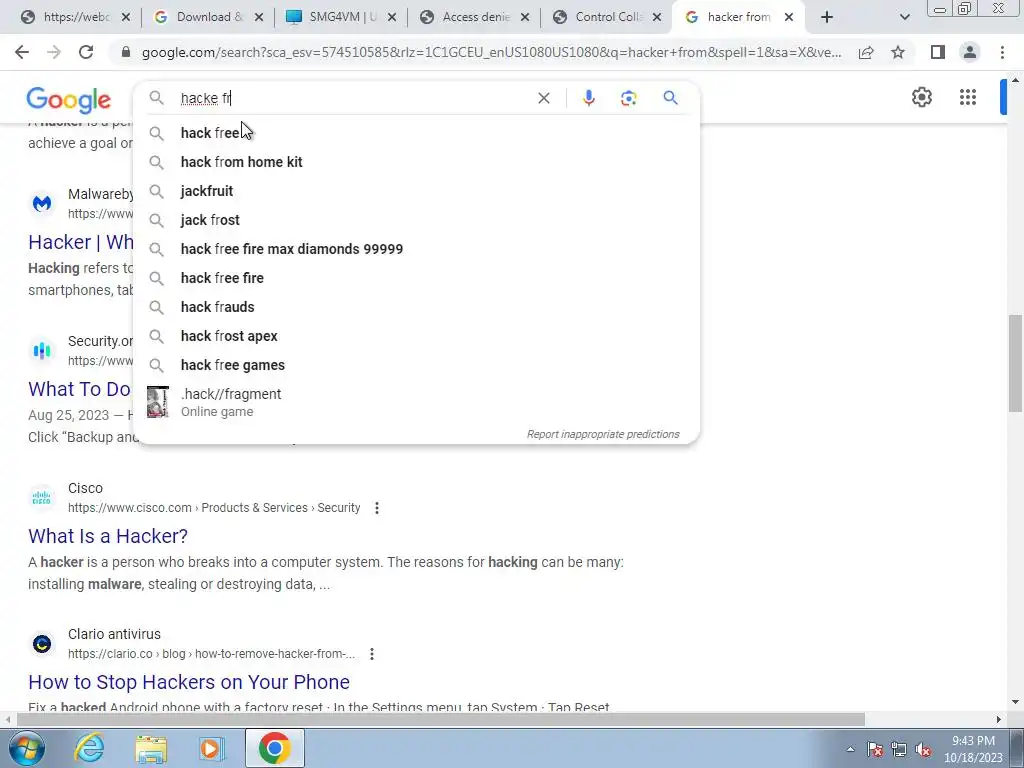The width and height of the screenshot is (1024, 768).
Task: Submit search with the blue magnifier
Action: click(670, 98)
